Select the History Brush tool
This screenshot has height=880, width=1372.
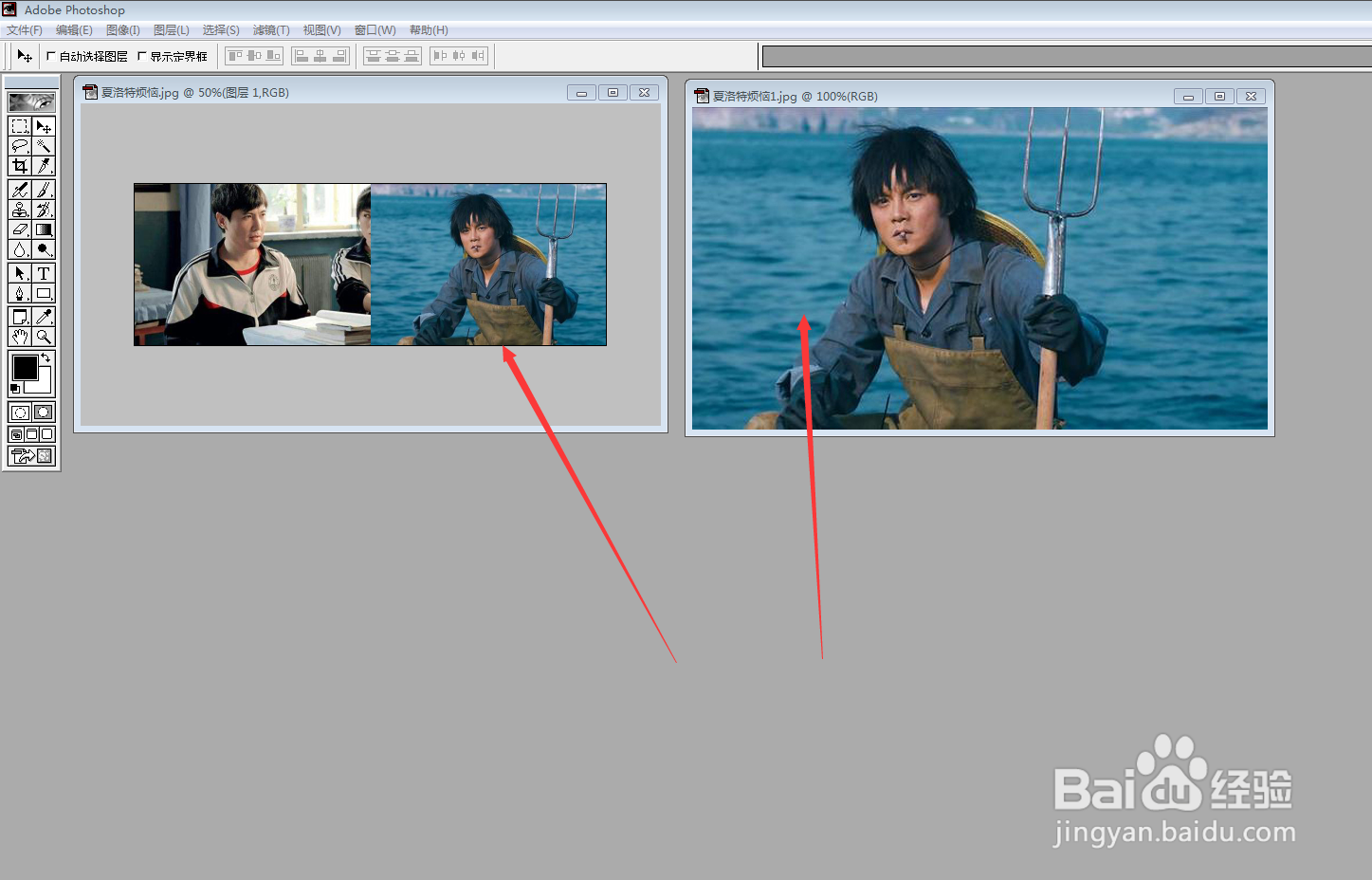(44, 210)
